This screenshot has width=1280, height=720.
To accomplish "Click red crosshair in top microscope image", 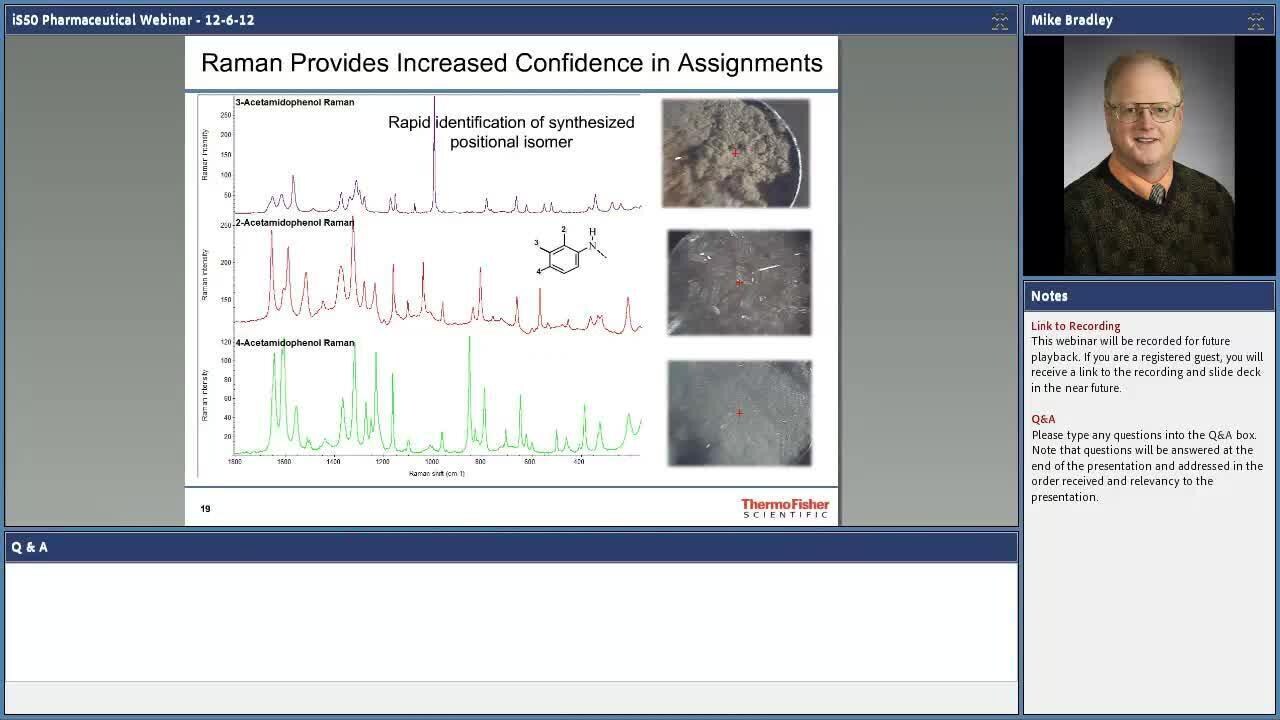I will (x=736, y=153).
